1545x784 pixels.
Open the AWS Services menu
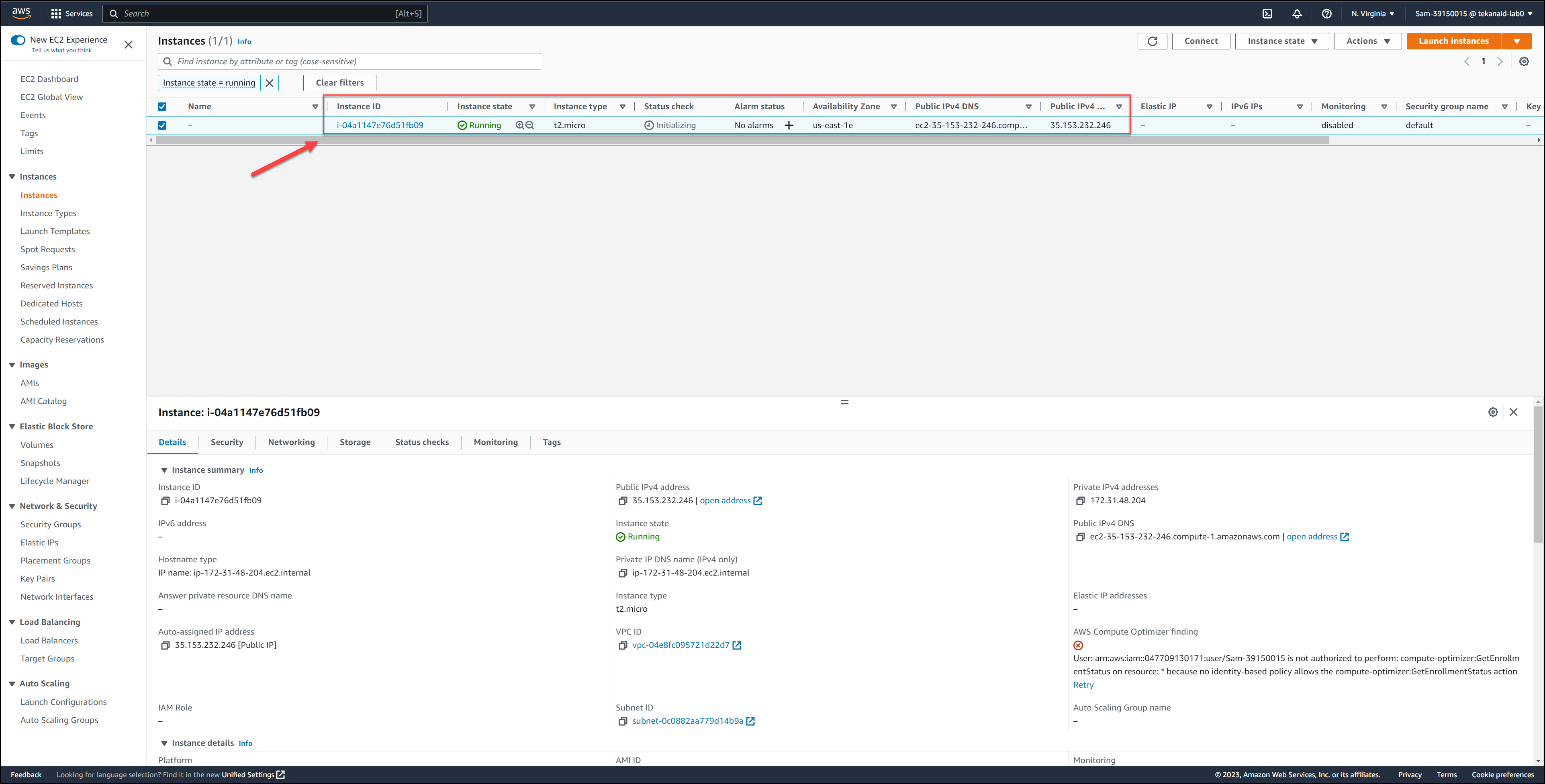tap(72, 13)
